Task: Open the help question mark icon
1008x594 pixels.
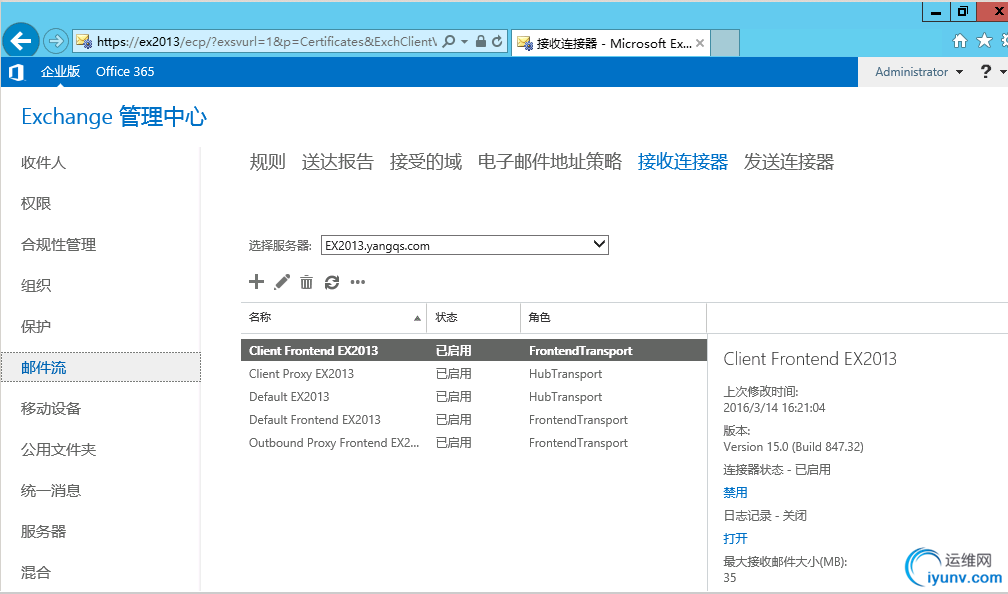Action: pyautogui.click(x=986, y=71)
